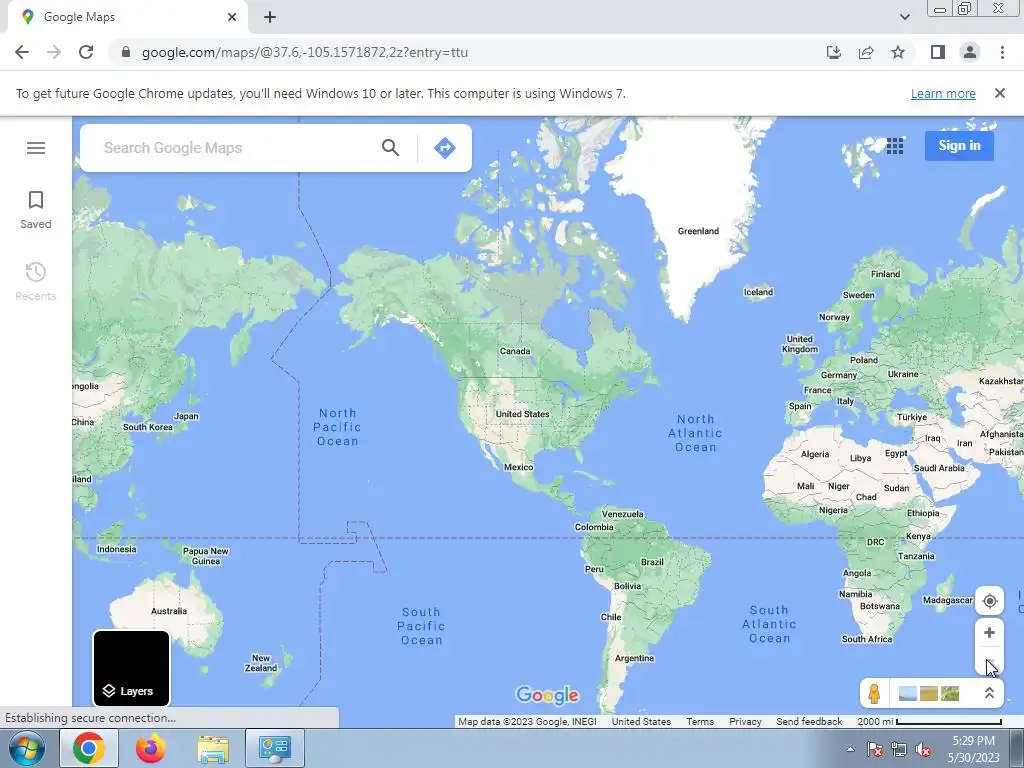Open the Saved places panel
Screen dimensions: 1024x768
point(36,210)
